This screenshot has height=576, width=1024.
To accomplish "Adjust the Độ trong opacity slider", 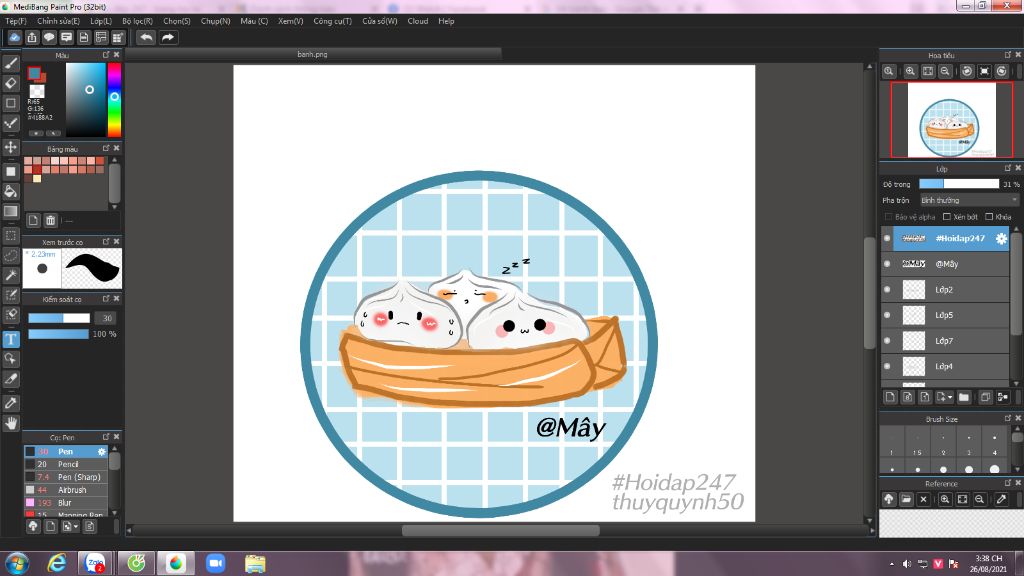I will click(959, 184).
